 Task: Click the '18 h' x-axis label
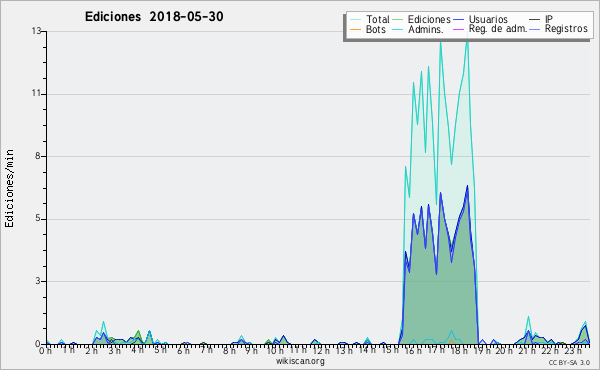[459, 351]
